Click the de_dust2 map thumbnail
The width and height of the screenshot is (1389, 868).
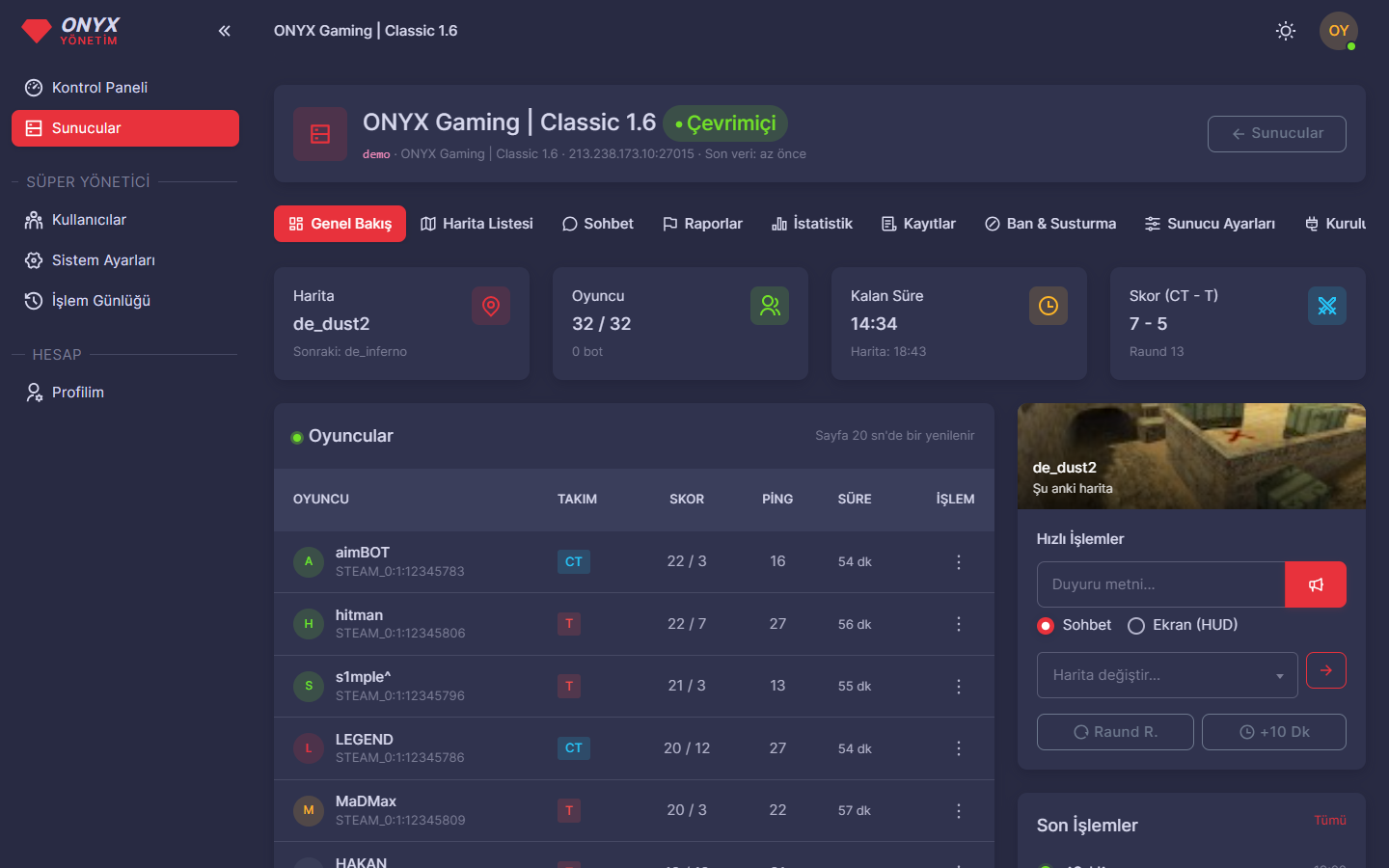click(1191, 456)
